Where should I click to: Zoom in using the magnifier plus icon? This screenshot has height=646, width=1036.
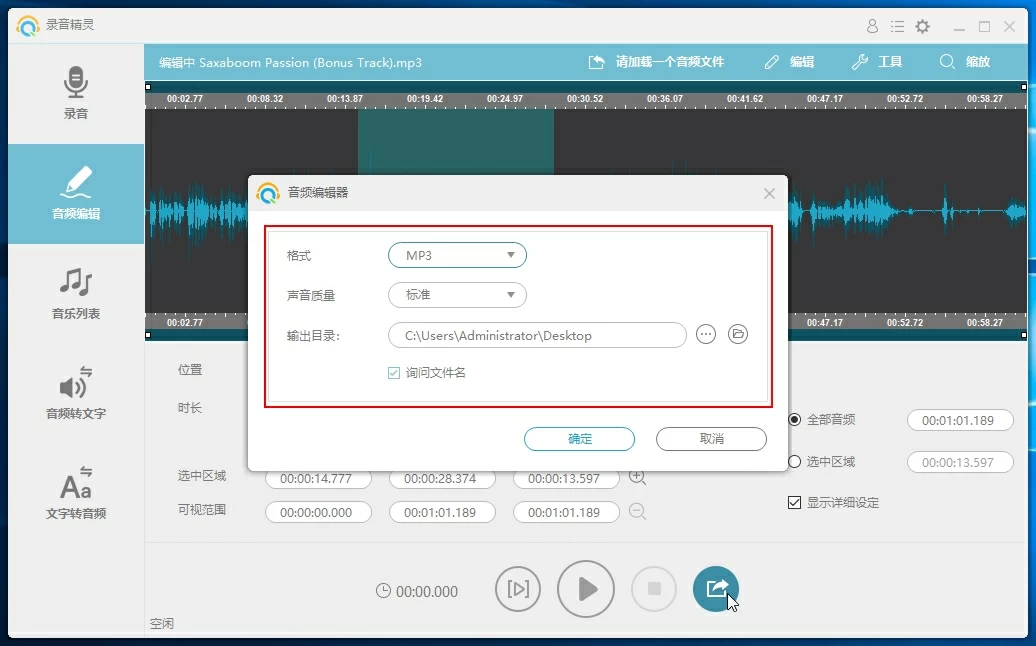click(x=638, y=478)
